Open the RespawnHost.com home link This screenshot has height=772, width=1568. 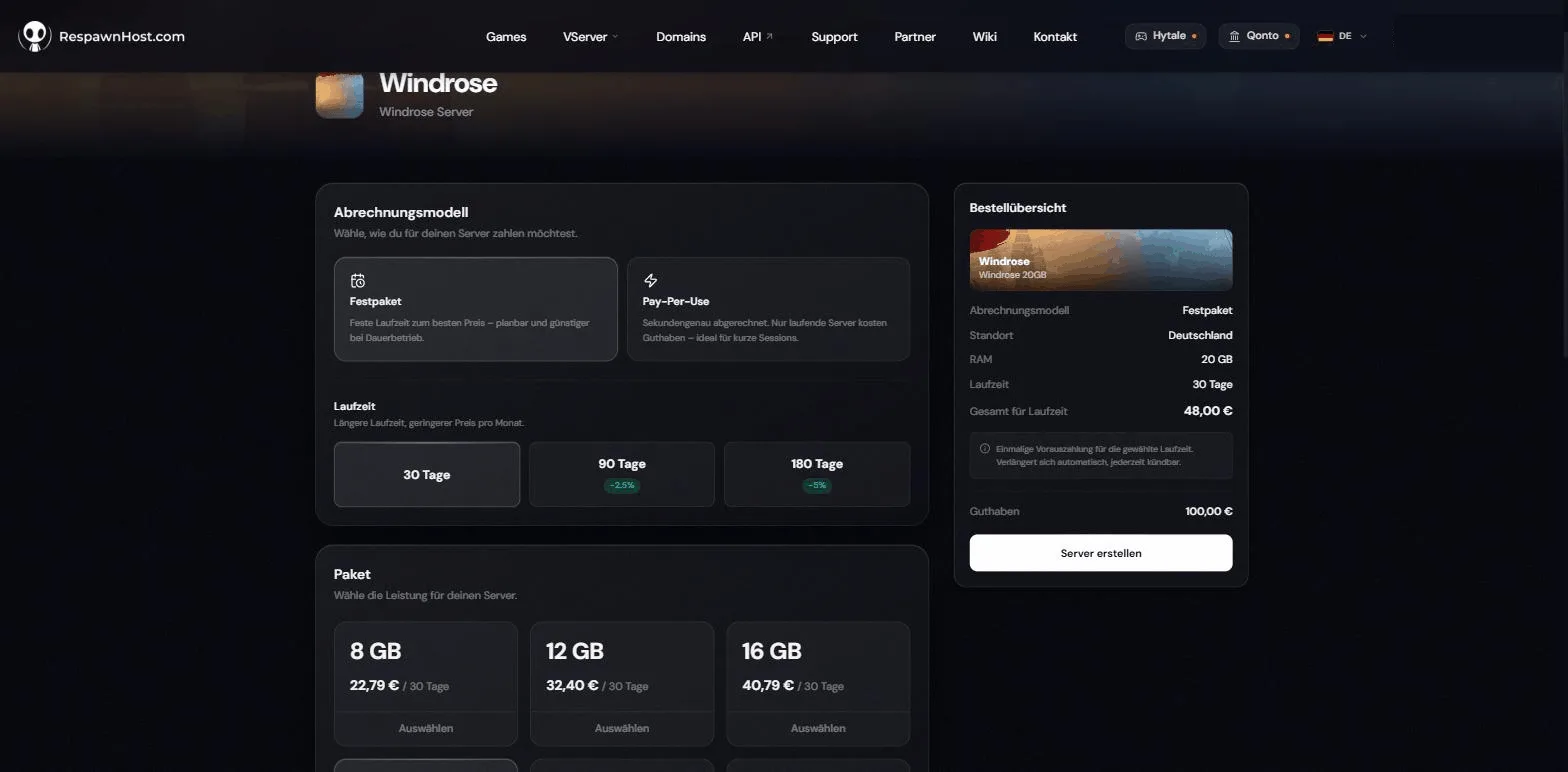point(121,36)
